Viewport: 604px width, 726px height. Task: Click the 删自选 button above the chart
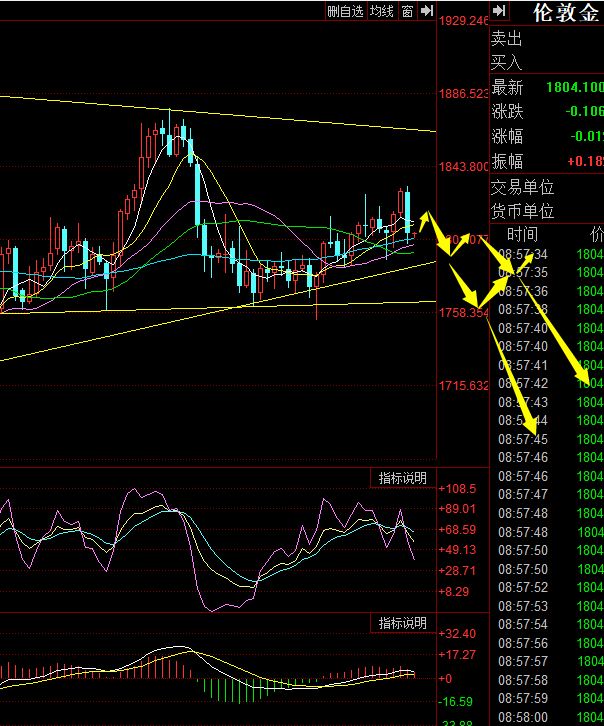click(x=346, y=11)
